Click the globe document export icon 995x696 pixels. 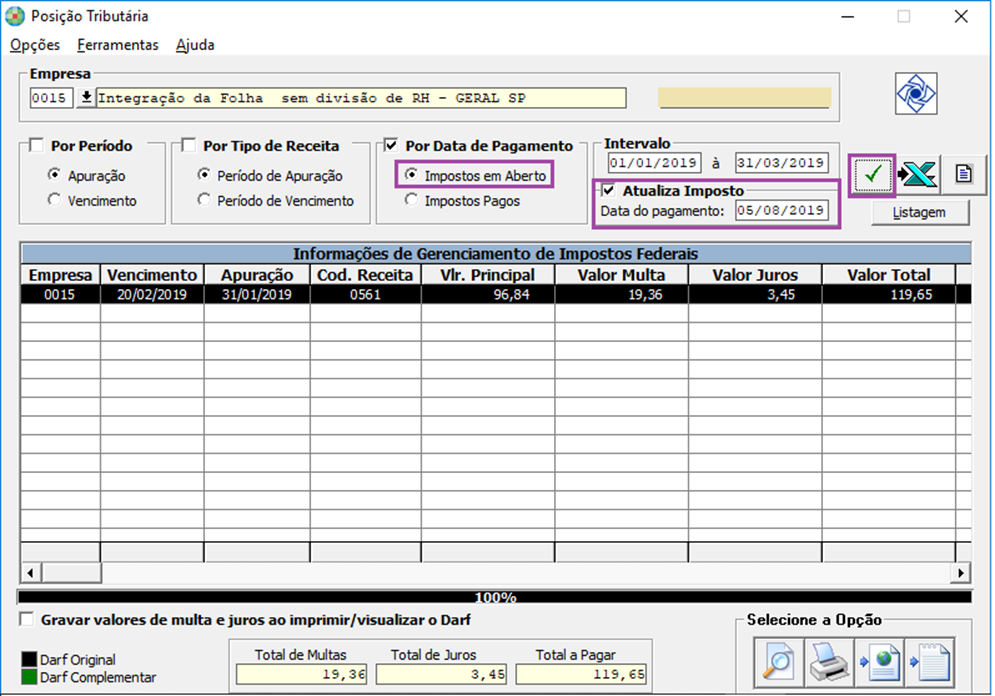[x=880, y=662]
